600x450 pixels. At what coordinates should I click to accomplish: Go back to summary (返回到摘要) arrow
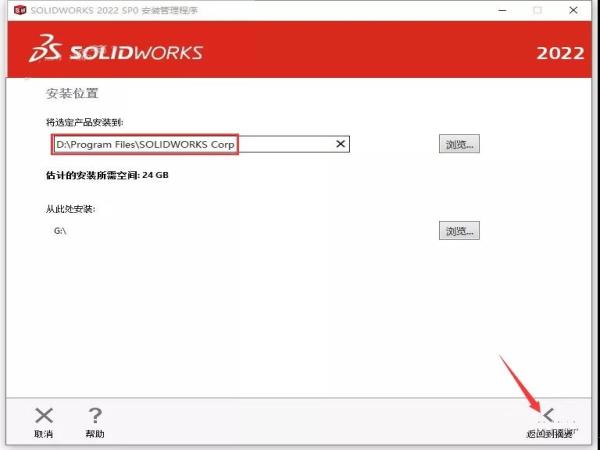pyautogui.click(x=549, y=416)
